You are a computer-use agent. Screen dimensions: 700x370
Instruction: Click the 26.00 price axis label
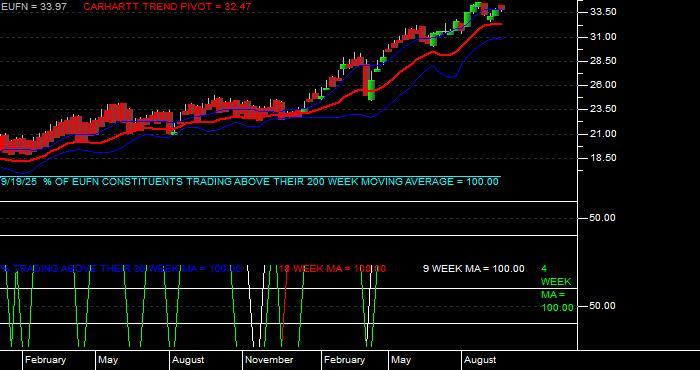point(603,84)
